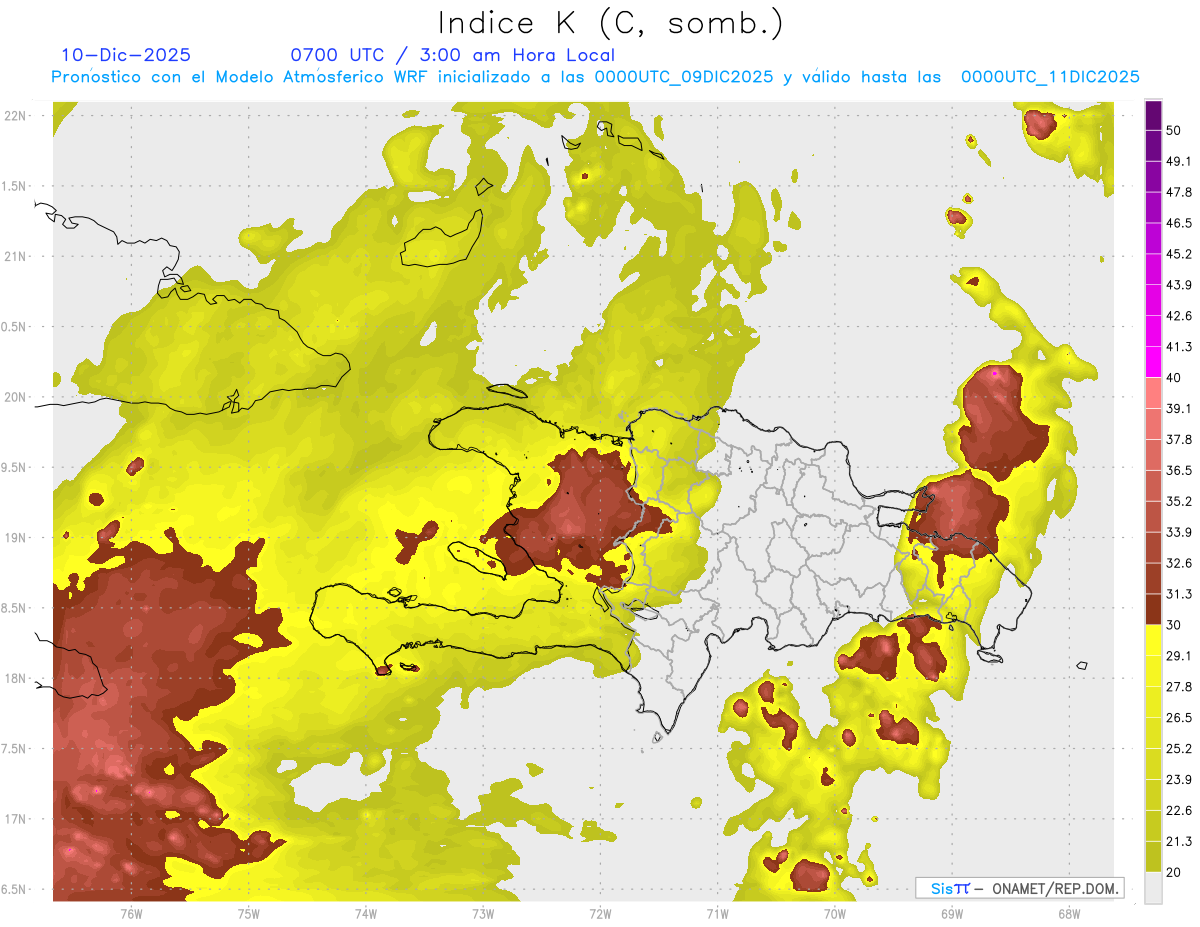This screenshot has height=927, width=1200.
Task: Click the legend value "21.3"
Action: [x=1179, y=842]
